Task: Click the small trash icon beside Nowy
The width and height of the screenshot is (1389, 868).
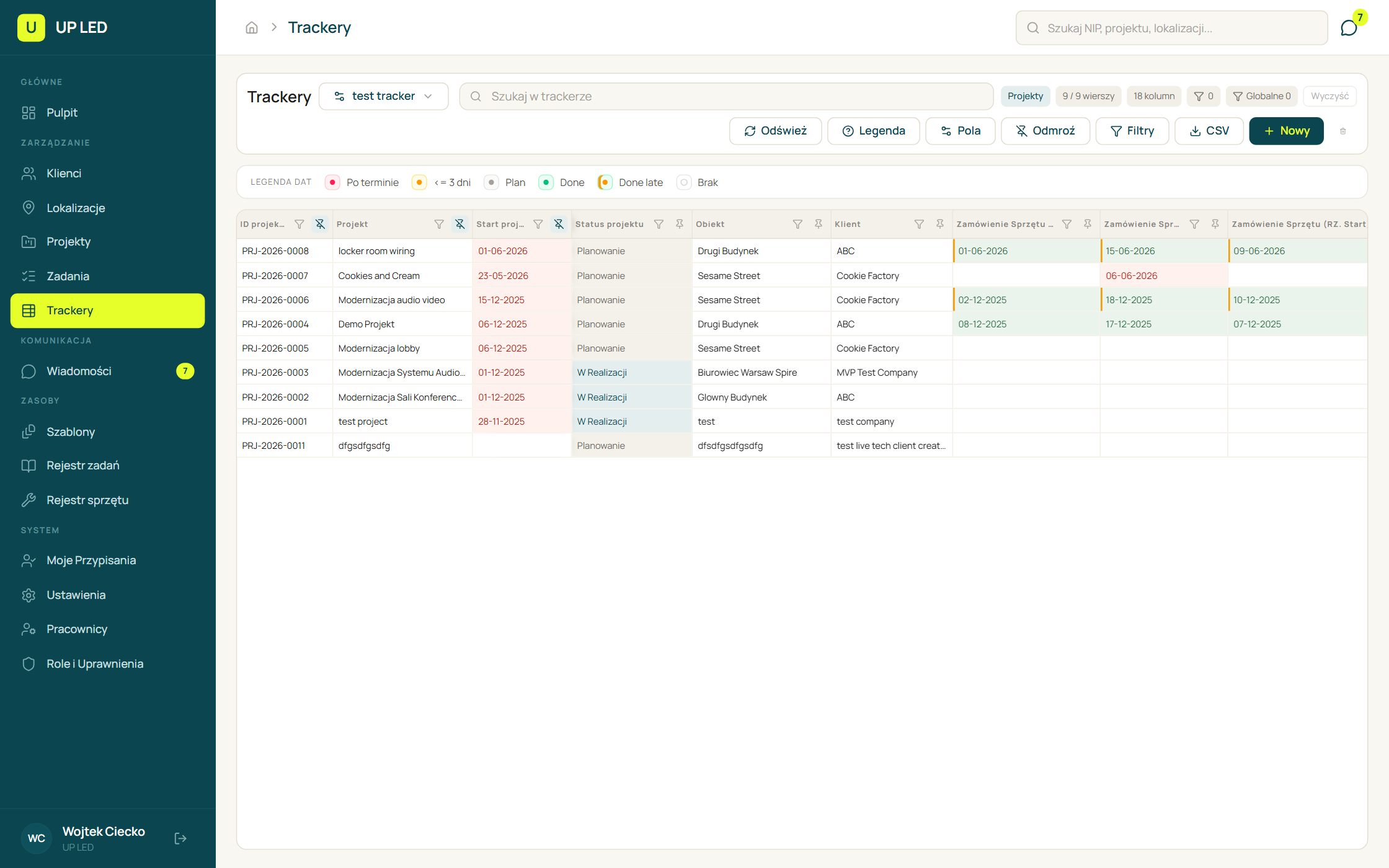Action: click(1343, 131)
